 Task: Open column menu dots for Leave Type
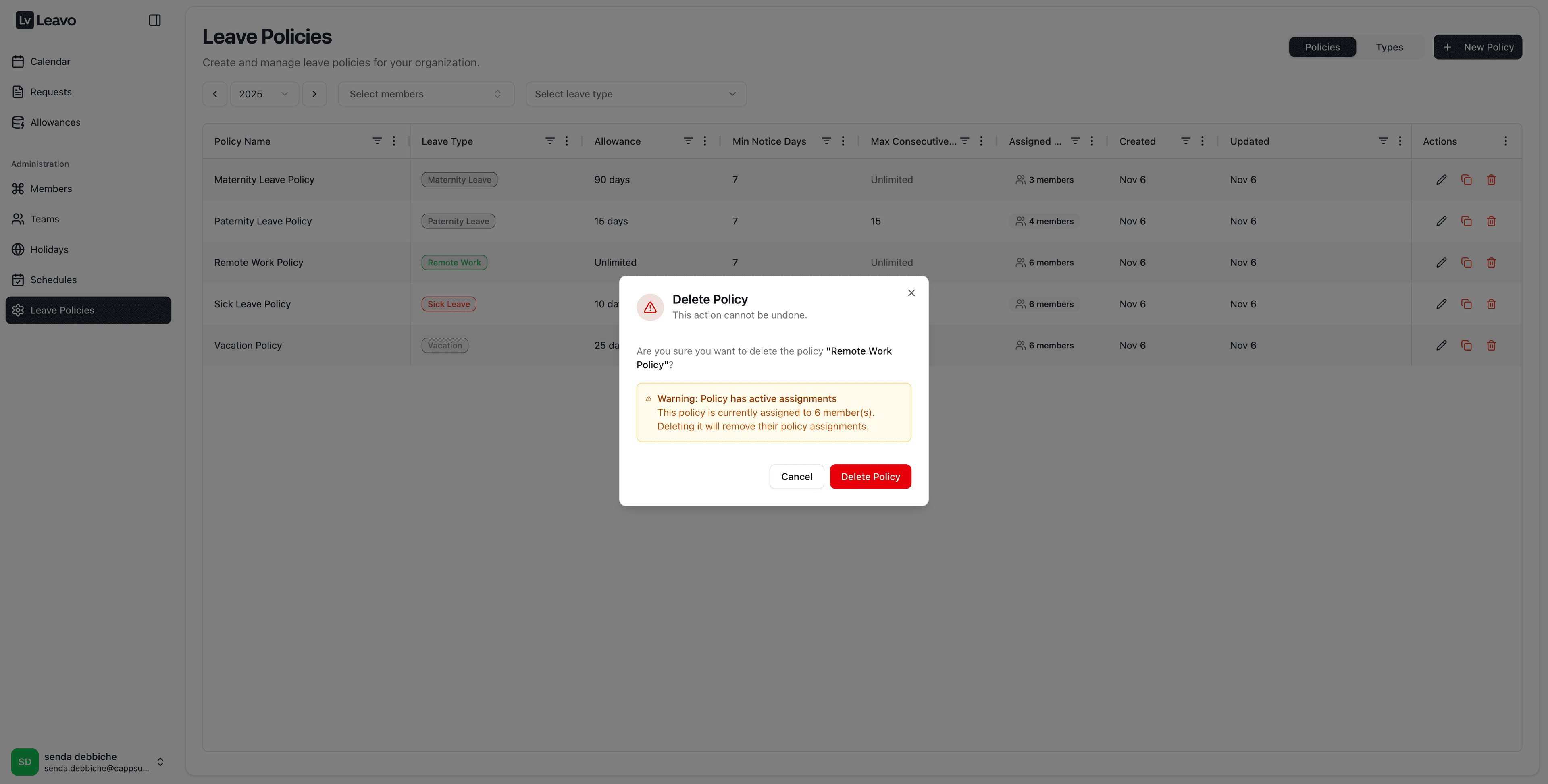point(566,141)
